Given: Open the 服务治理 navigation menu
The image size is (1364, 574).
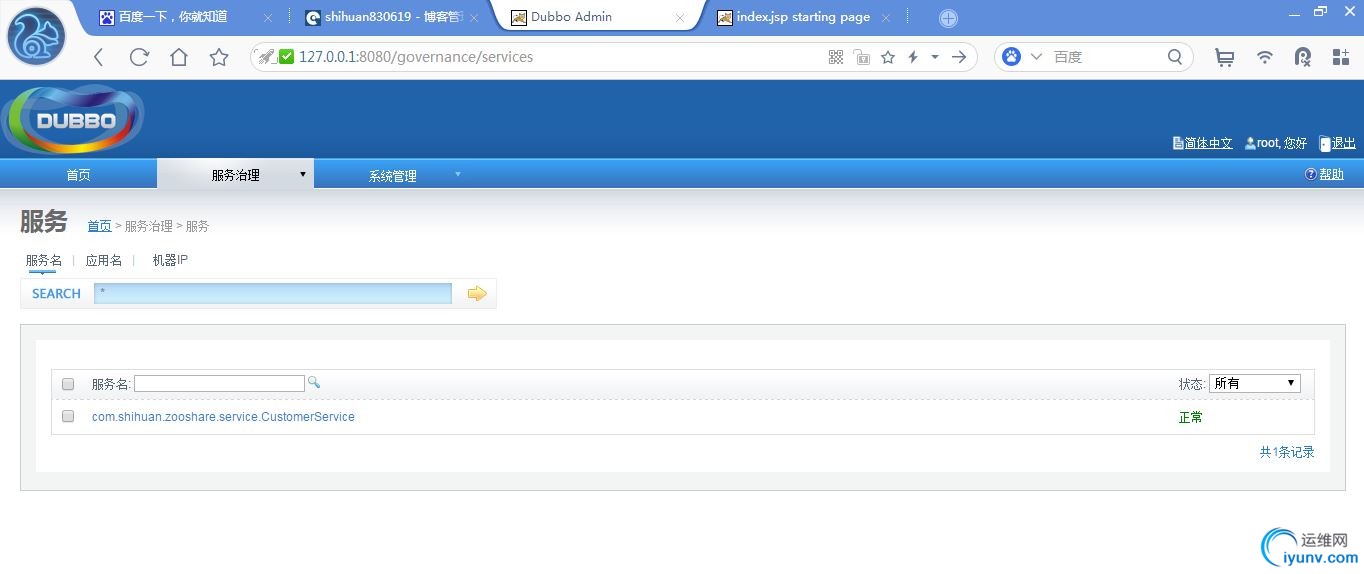Looking at the screenshot, I should tap(235, 175).
